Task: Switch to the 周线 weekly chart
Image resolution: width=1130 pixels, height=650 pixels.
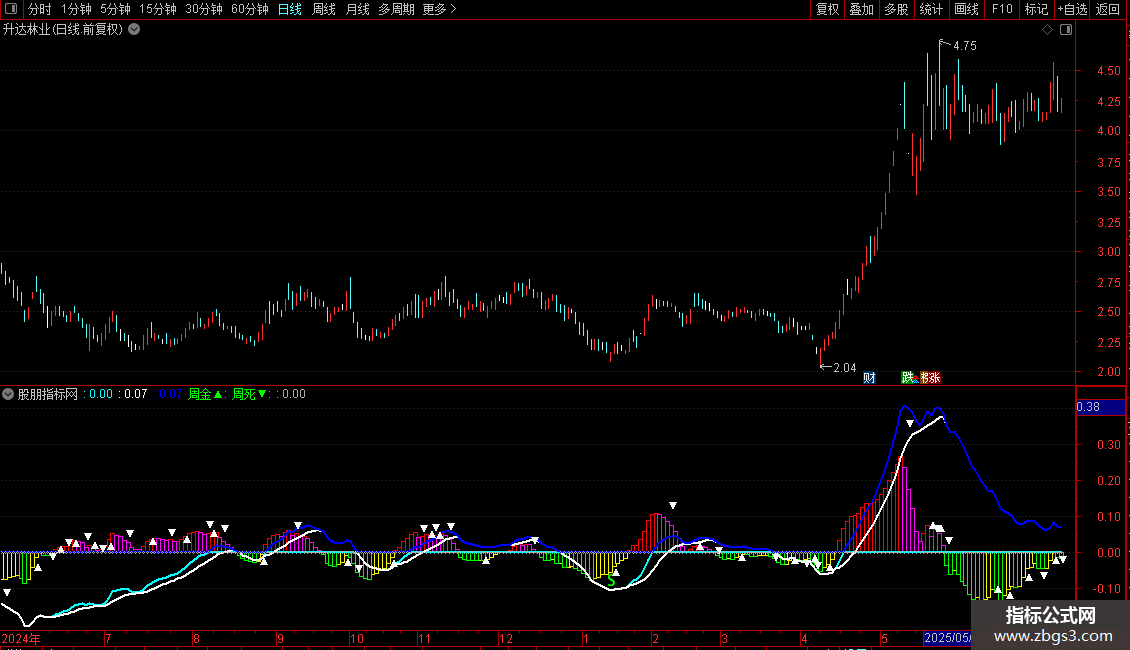Action: point(324,9)
